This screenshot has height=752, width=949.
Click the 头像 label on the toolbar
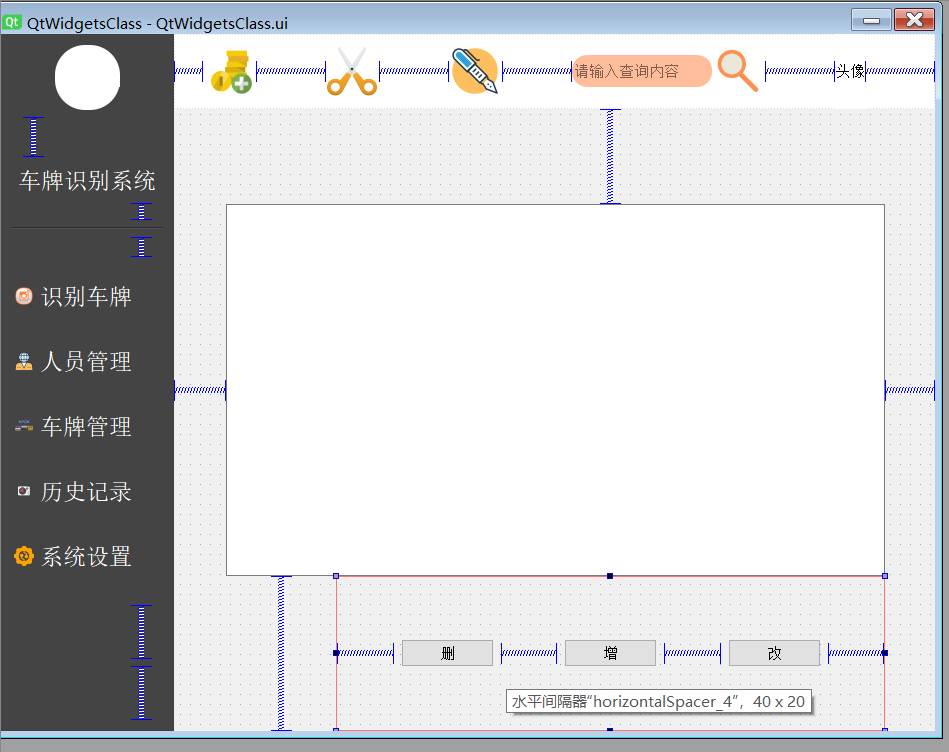(849, 71)
